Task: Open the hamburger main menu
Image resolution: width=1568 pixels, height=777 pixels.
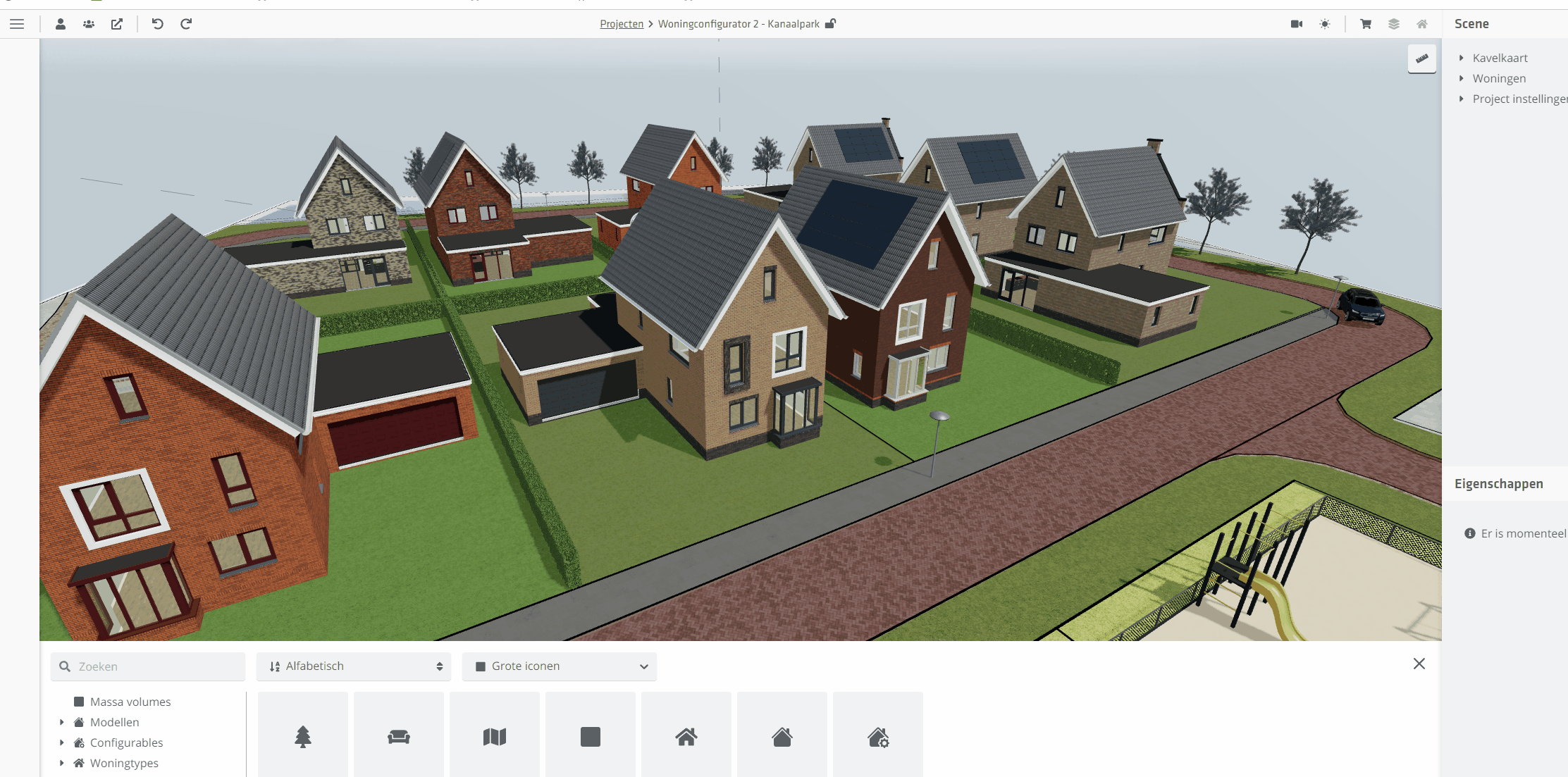Action: (x=17, y=24)
